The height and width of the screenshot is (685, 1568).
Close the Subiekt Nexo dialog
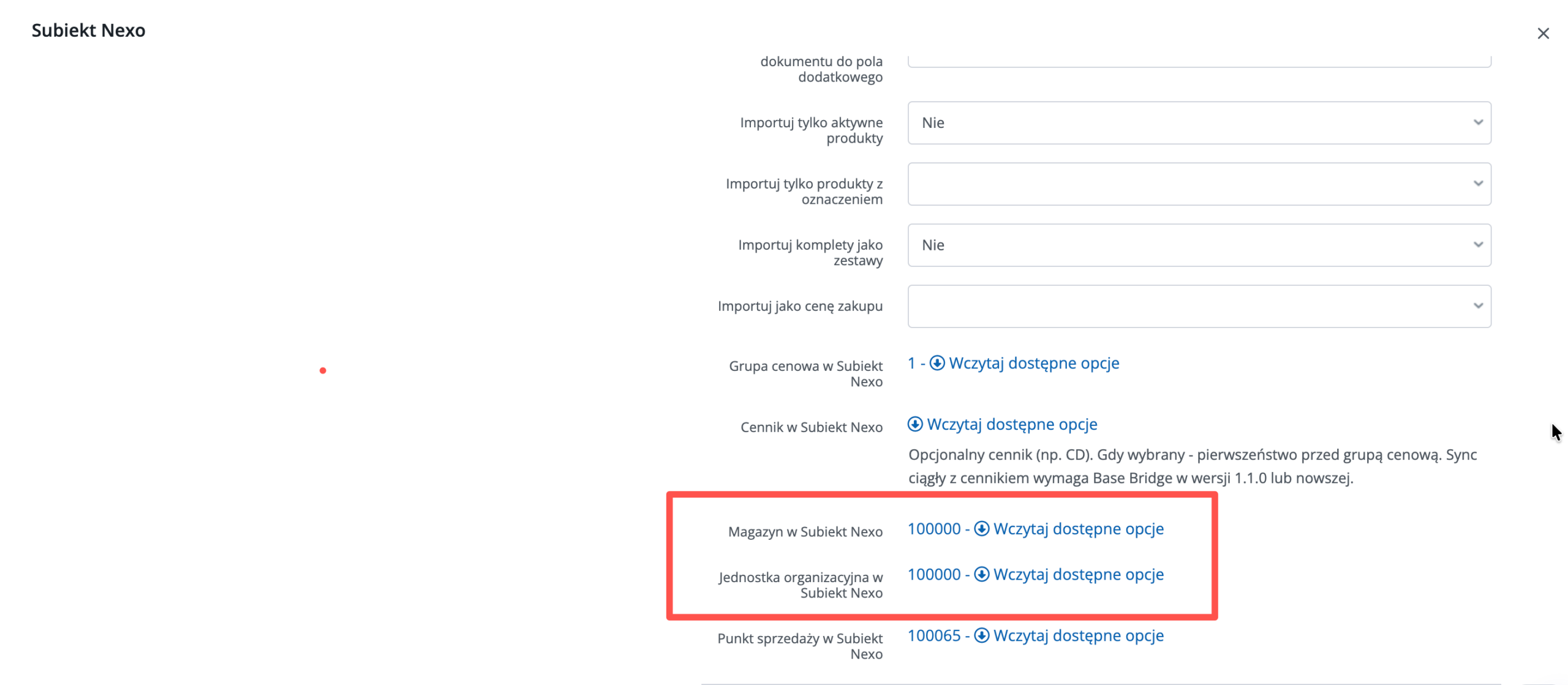(x=1543, y=34)
